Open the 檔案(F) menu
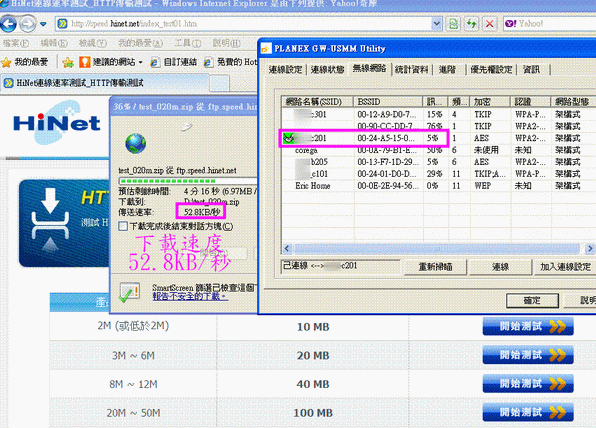This screenshot has height=428, width=596. click(x=16, y=43)
